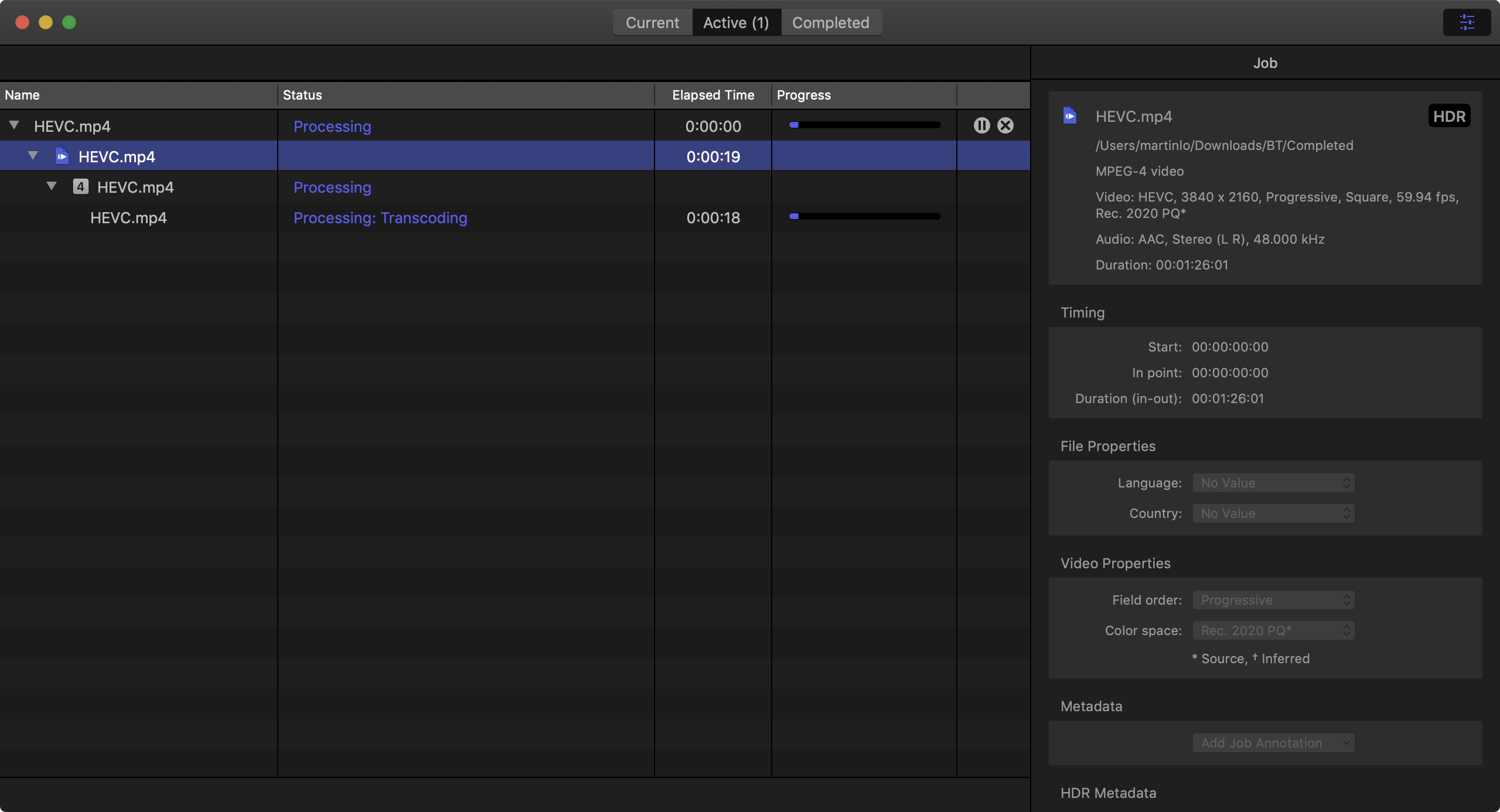
Task: Switch to the Completed tab
Action: click(830, 22)
